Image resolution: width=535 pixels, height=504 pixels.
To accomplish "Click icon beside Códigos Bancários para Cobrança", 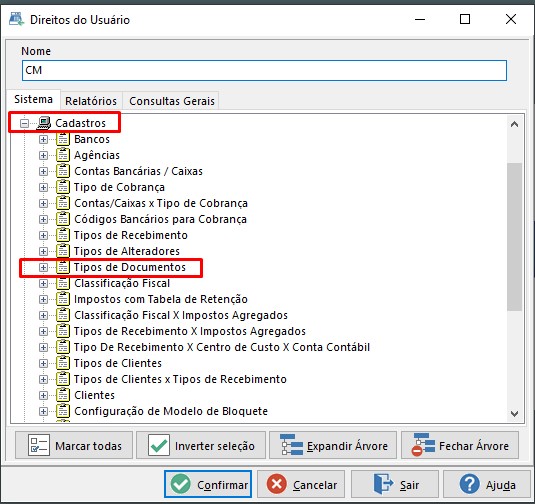I will pyautogui.click(x=63, y=219).
